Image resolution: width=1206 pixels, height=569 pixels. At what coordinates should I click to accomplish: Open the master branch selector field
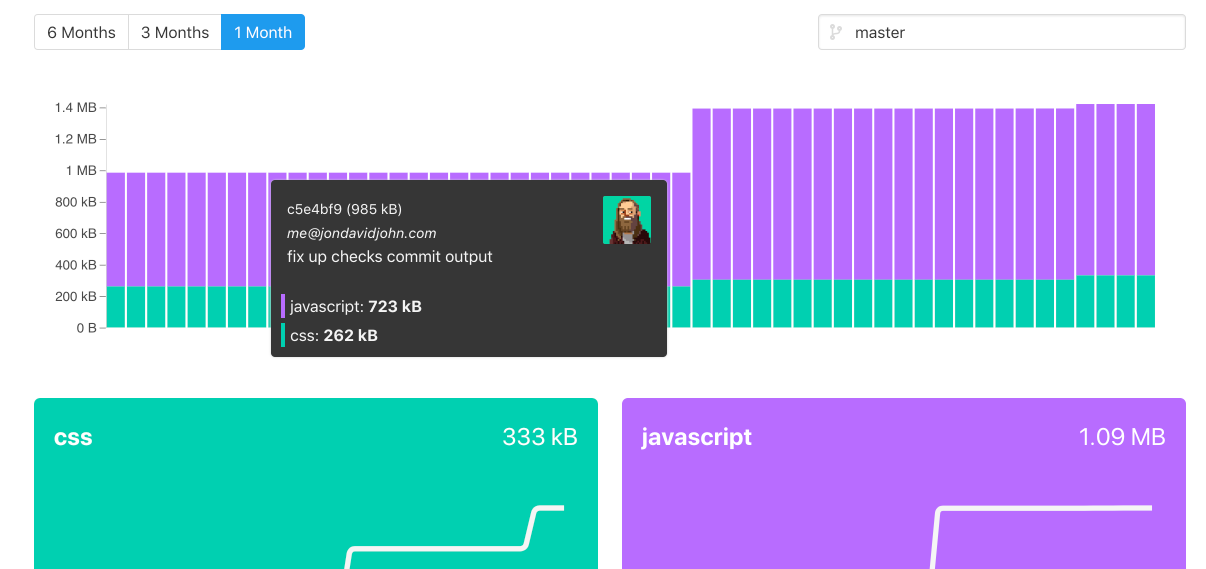tap(1010, 32)
